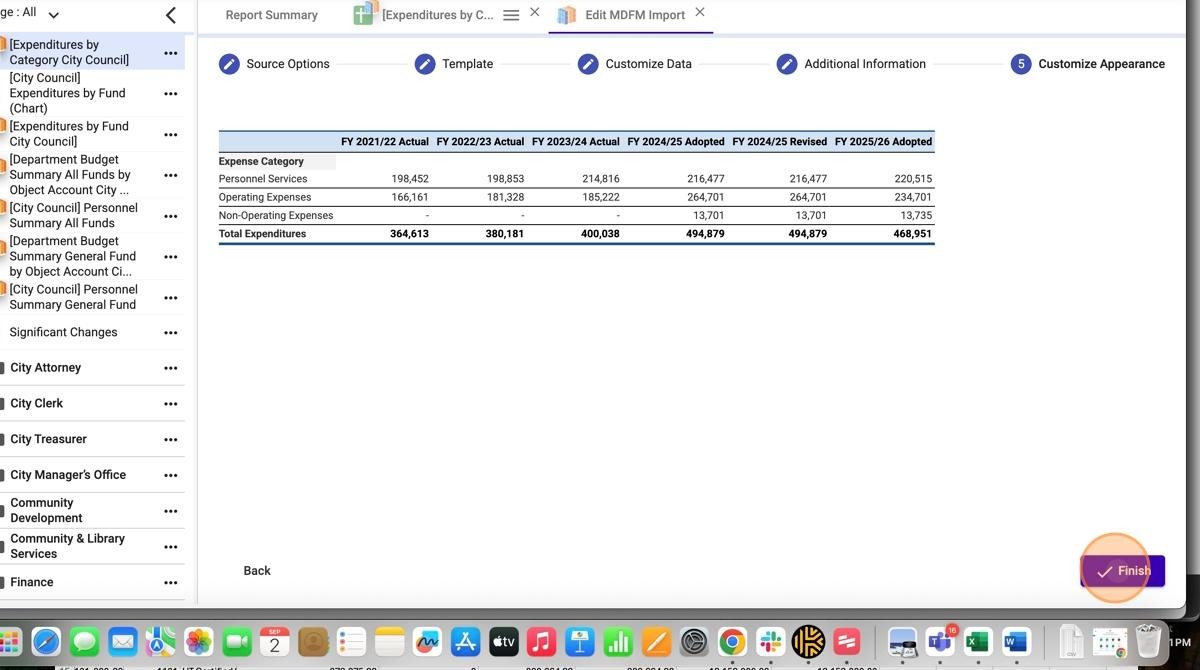Collapse the sidebar with the left chevron
The width and height of the screenshot is (1200, 670).
click(x=170, y=15)
